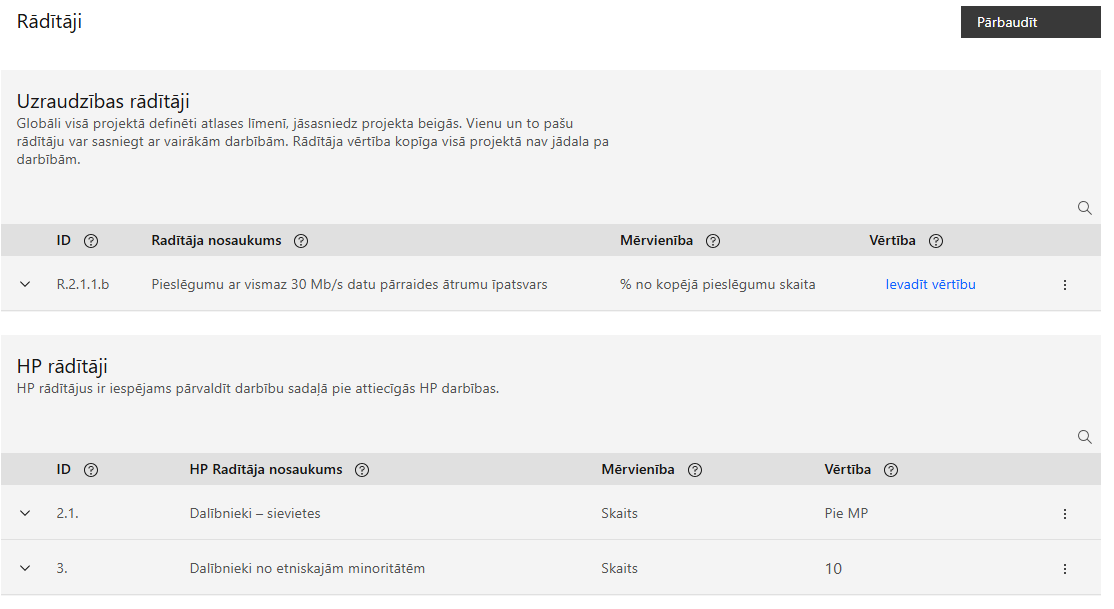The image size is (1114, 609).
Task: Open search in HP rādītāji table
Action: pos(1084,437)
